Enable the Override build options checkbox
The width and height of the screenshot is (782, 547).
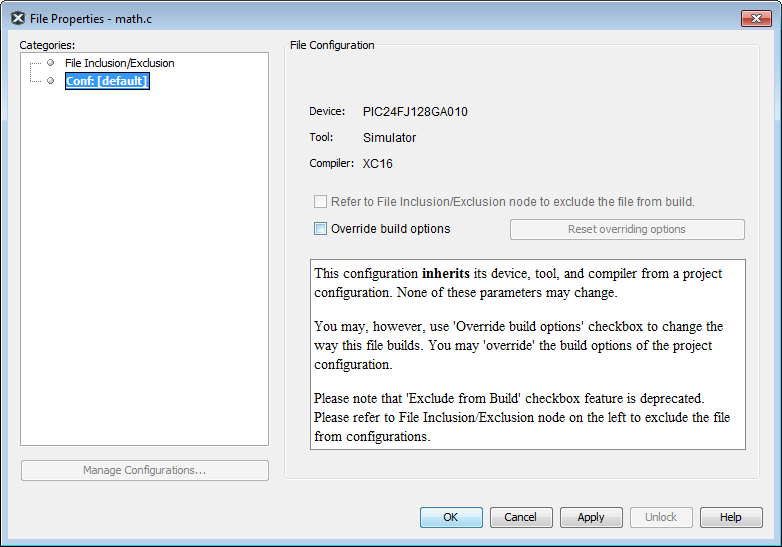pyautogui.click(x=320, y=229)
